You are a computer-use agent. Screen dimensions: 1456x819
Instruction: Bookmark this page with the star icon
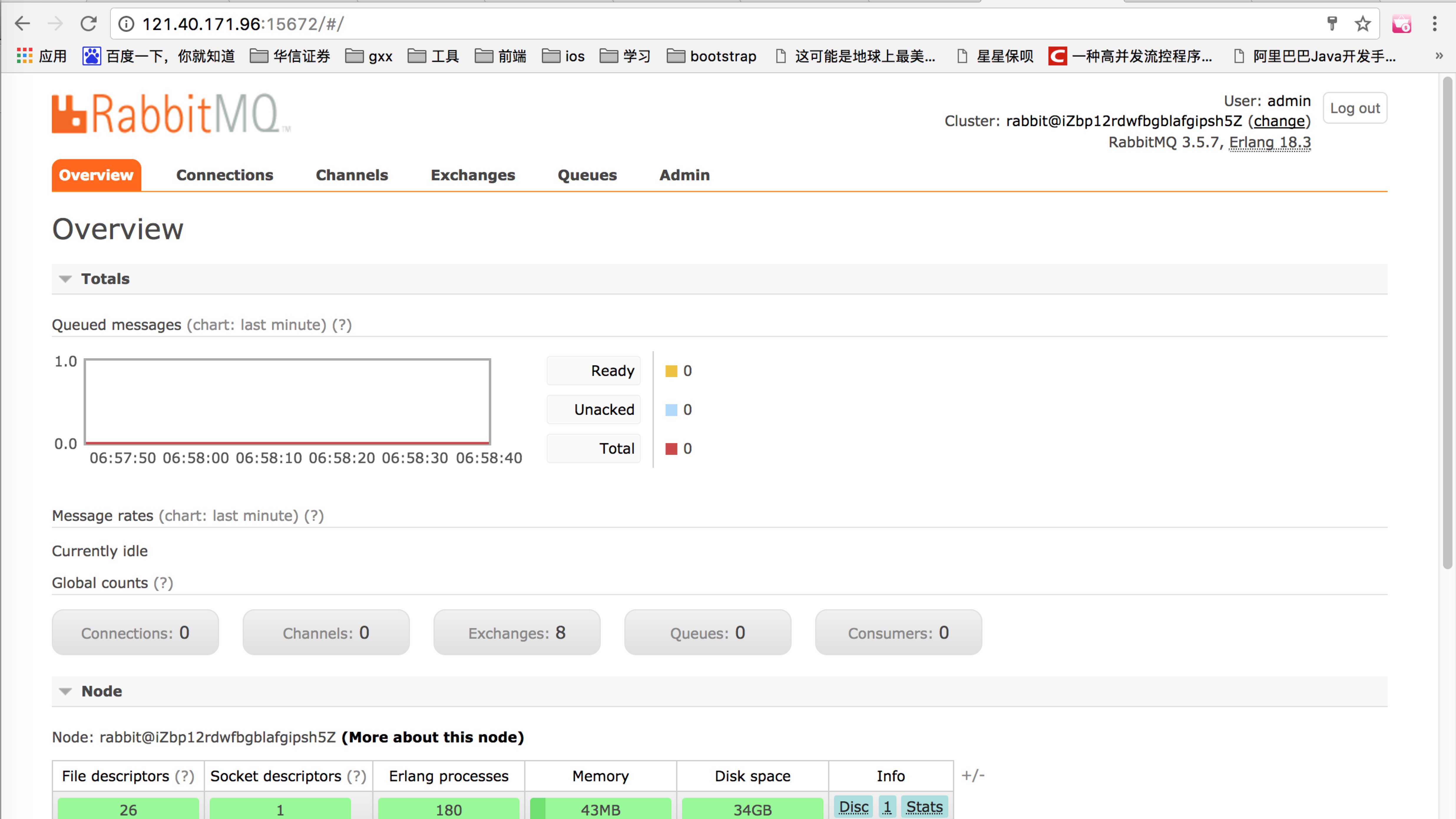click(1363, 24)
